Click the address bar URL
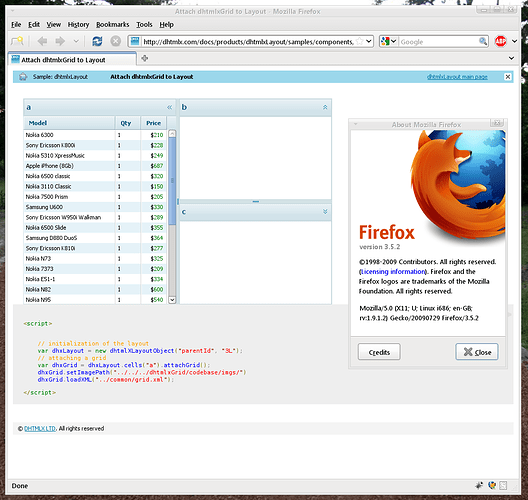Image resolution: width=528 pixels, height=500 pixels. (248, 42)
